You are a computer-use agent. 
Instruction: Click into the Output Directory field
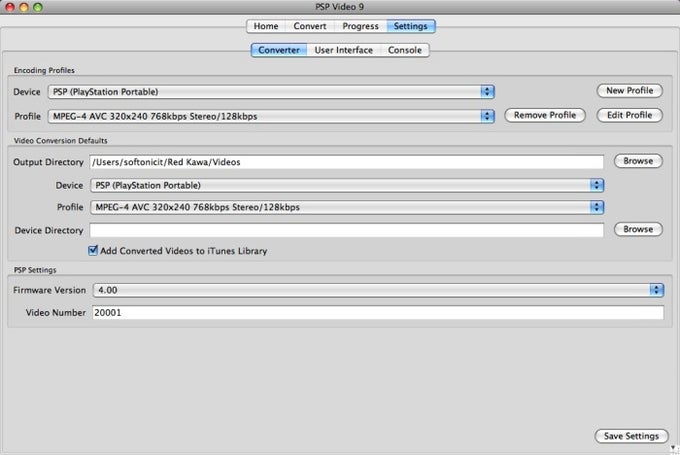(347, 162)
